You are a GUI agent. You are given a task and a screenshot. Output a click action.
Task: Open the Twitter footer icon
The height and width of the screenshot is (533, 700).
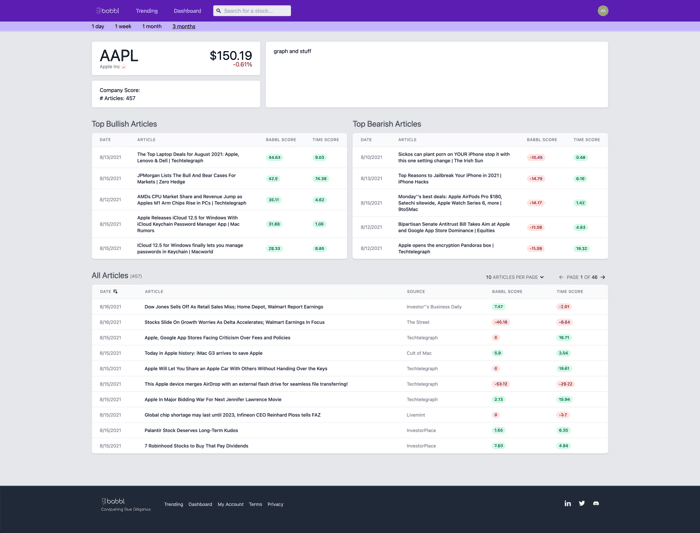[582, 504]
